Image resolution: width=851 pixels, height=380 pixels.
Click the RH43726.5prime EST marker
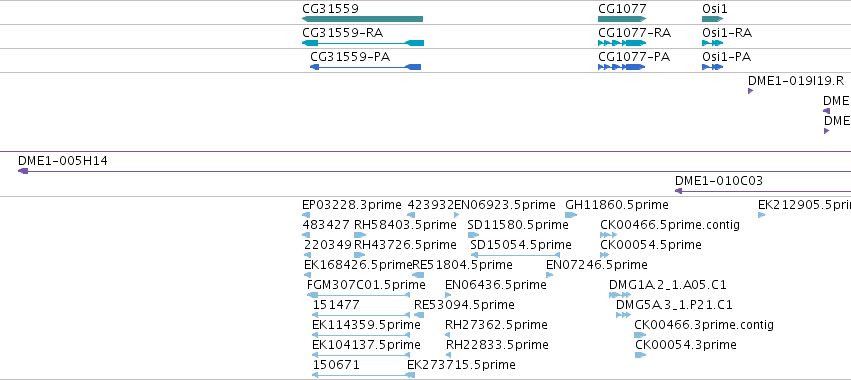pyautogui.click(x=359, y=255)
